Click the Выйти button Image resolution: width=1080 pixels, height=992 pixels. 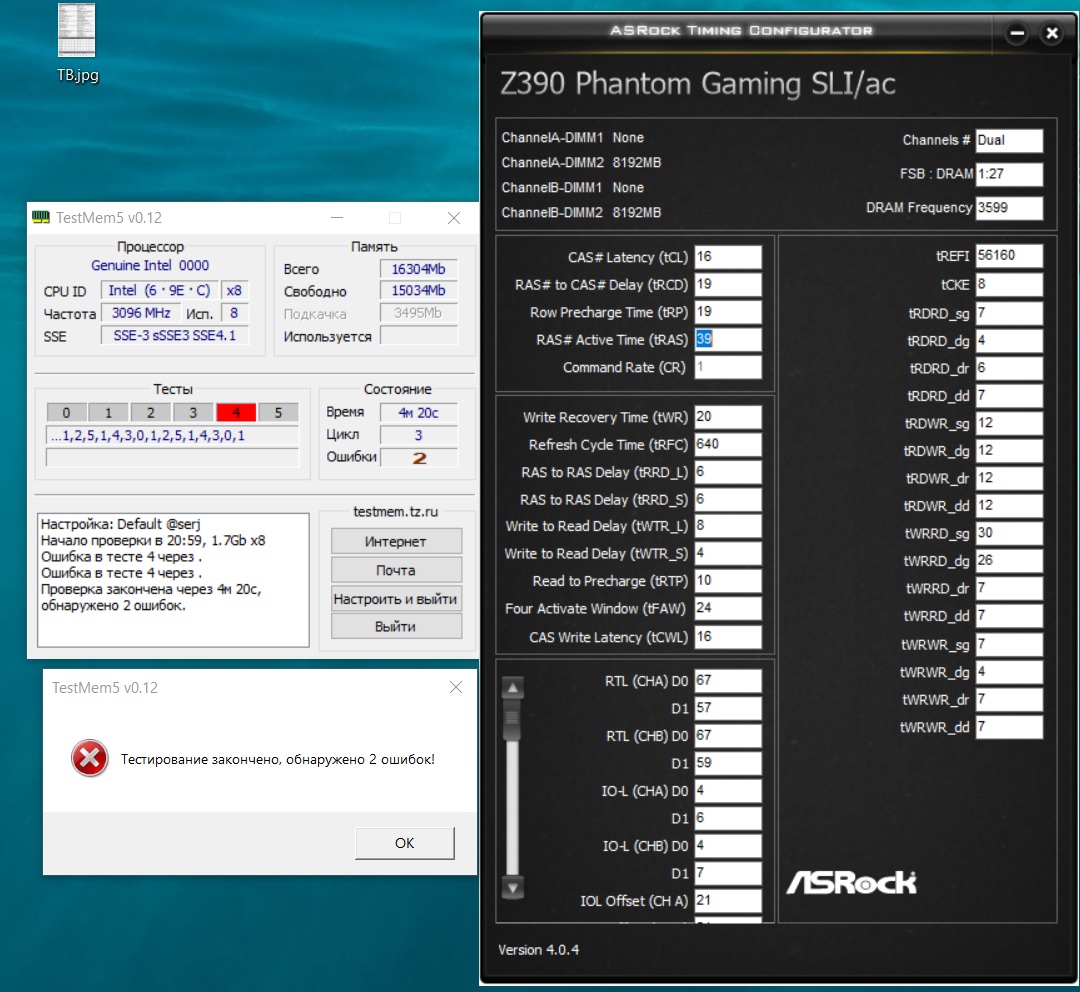396,626
